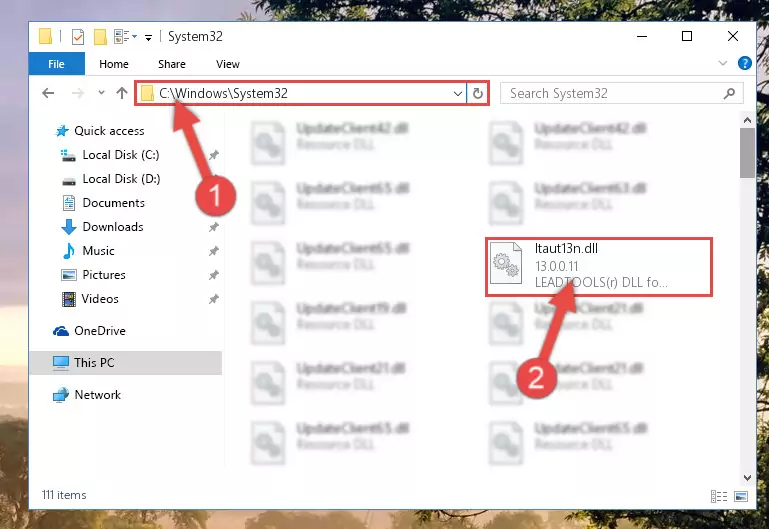Click the pin icon next to Videos

point(213,299)
